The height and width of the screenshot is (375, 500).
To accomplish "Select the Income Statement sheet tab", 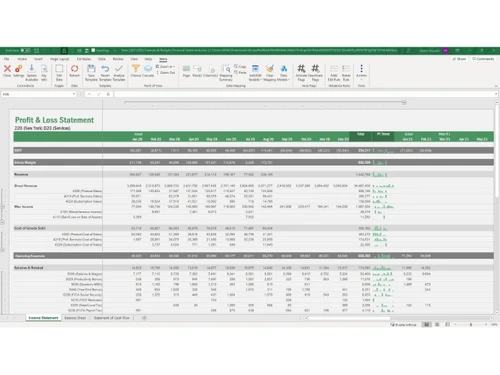I will coord(43,318).
